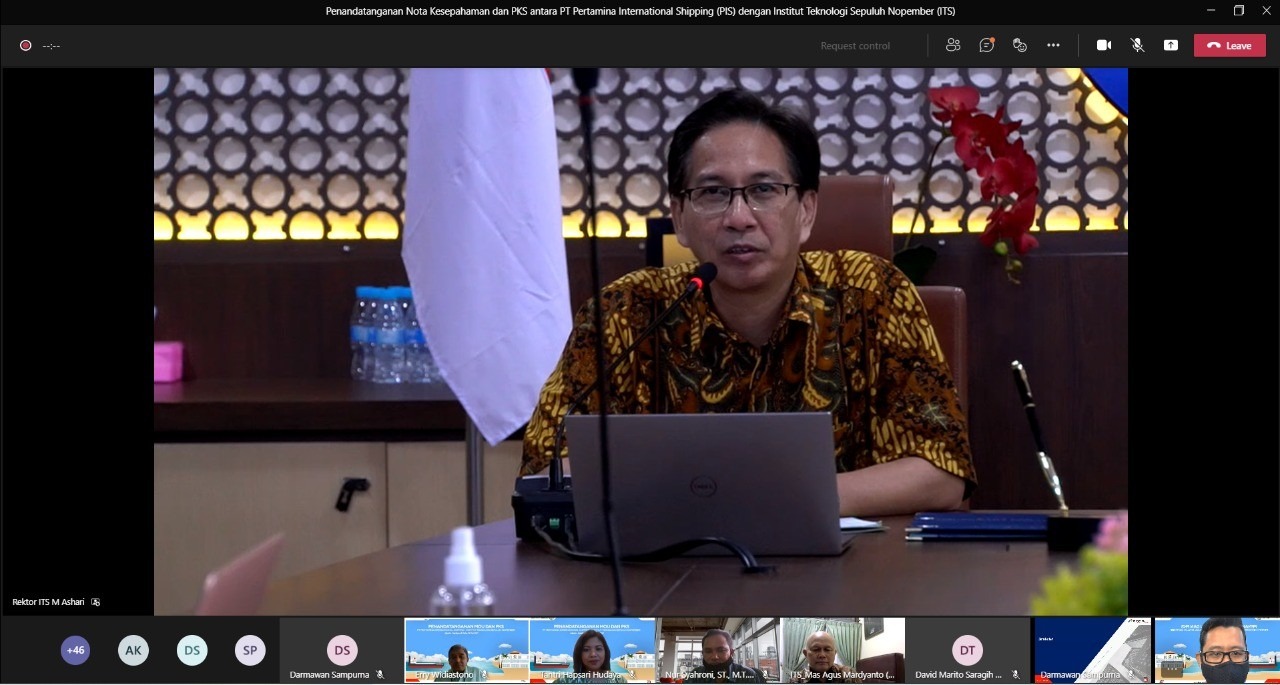
Task: Toggle mute on David Marito Saragih's tile
Action: [x=1014, y=674]
